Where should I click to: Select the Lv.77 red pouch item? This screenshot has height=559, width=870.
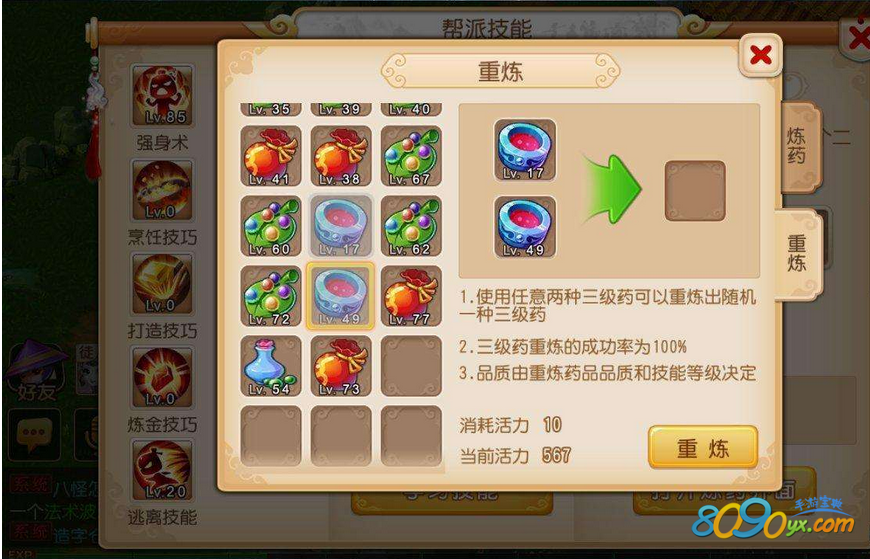[411, 296]
